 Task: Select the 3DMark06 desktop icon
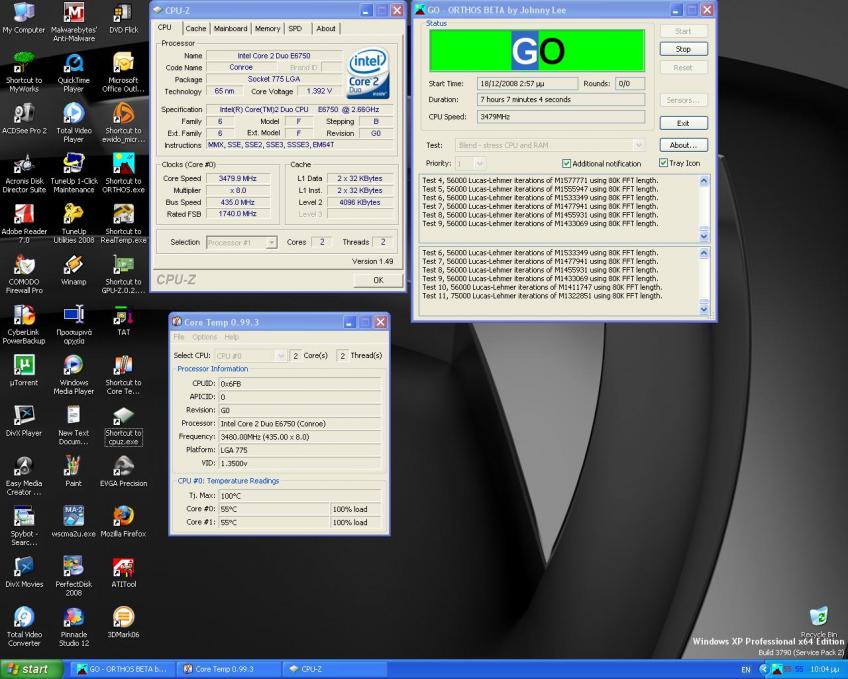click(123, 622)
